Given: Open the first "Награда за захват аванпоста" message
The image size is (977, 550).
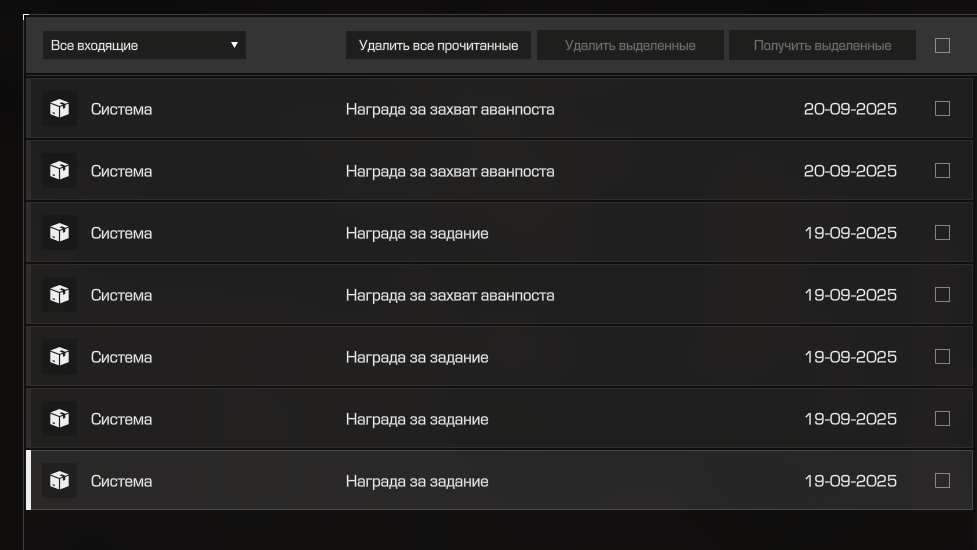Looking at the screenshot, I should point(449,109).
